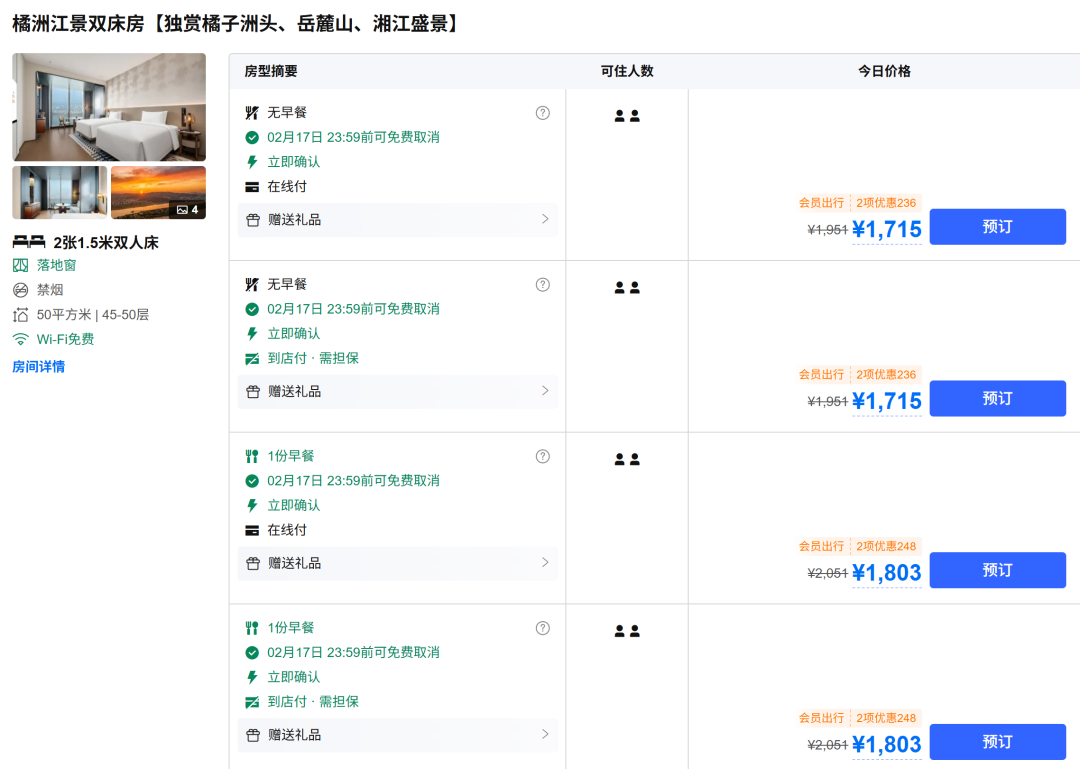
Task: Click the 可住人数 column header
Action: pos(627,71)
